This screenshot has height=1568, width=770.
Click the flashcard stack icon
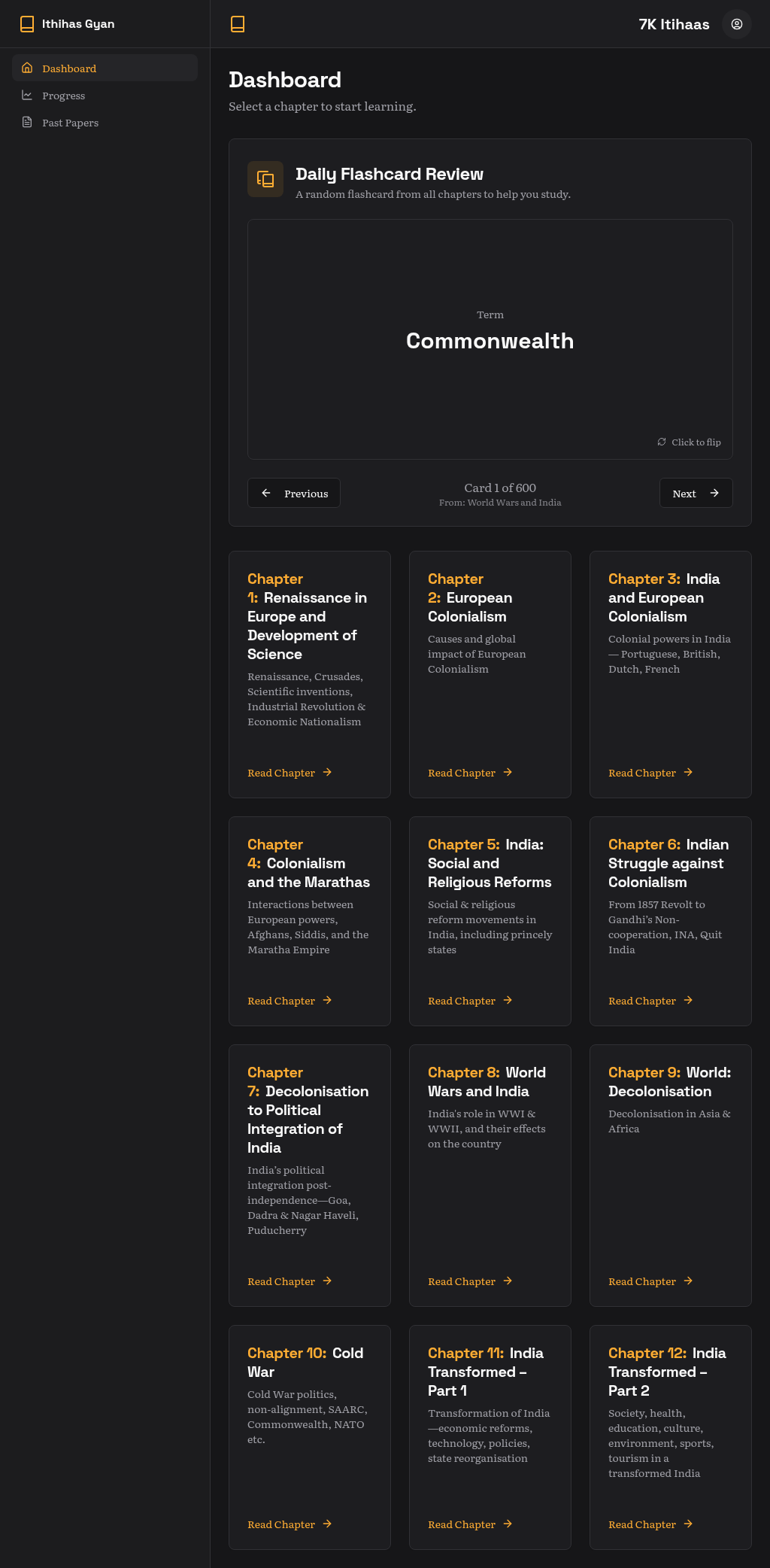click(265, 179)
